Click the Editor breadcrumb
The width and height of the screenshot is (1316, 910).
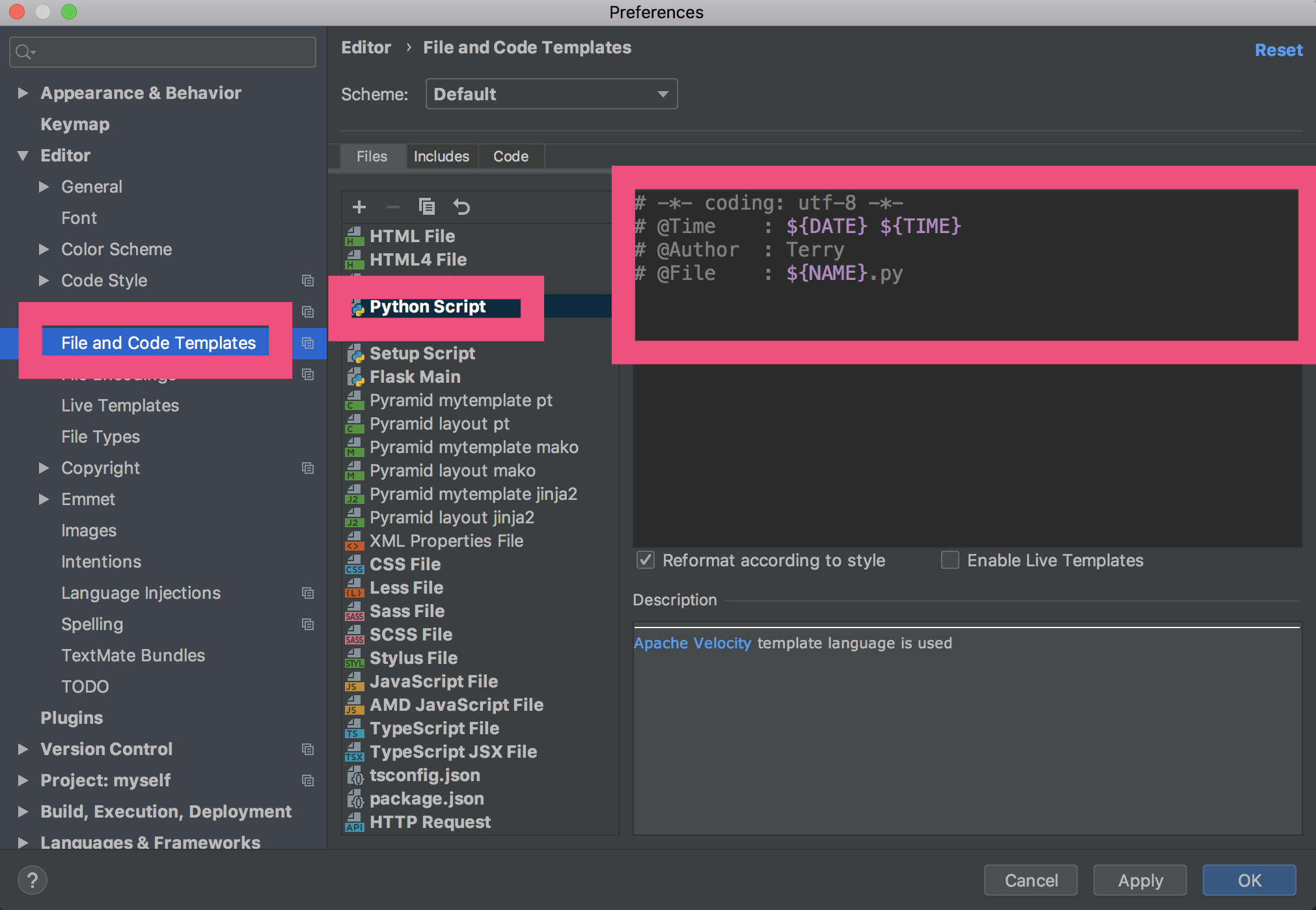click(366, 48)
